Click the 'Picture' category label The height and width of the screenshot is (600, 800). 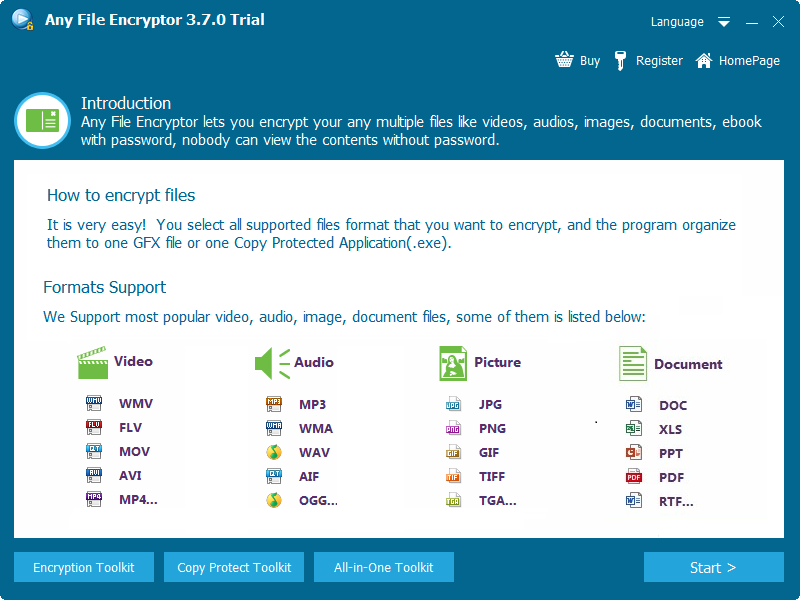[x=497, y=362]
